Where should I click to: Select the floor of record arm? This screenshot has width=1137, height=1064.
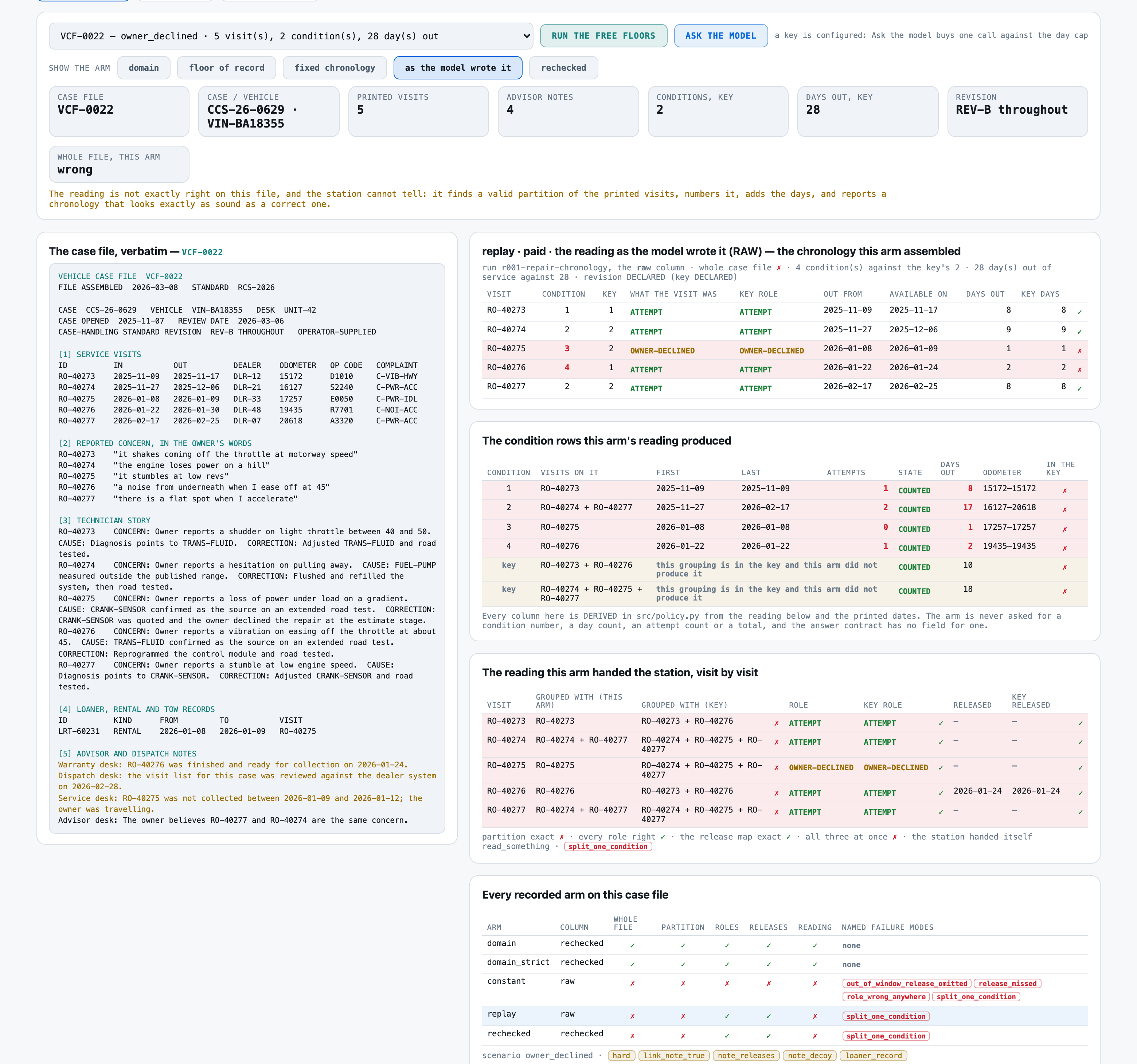click(x=226, y=67)
